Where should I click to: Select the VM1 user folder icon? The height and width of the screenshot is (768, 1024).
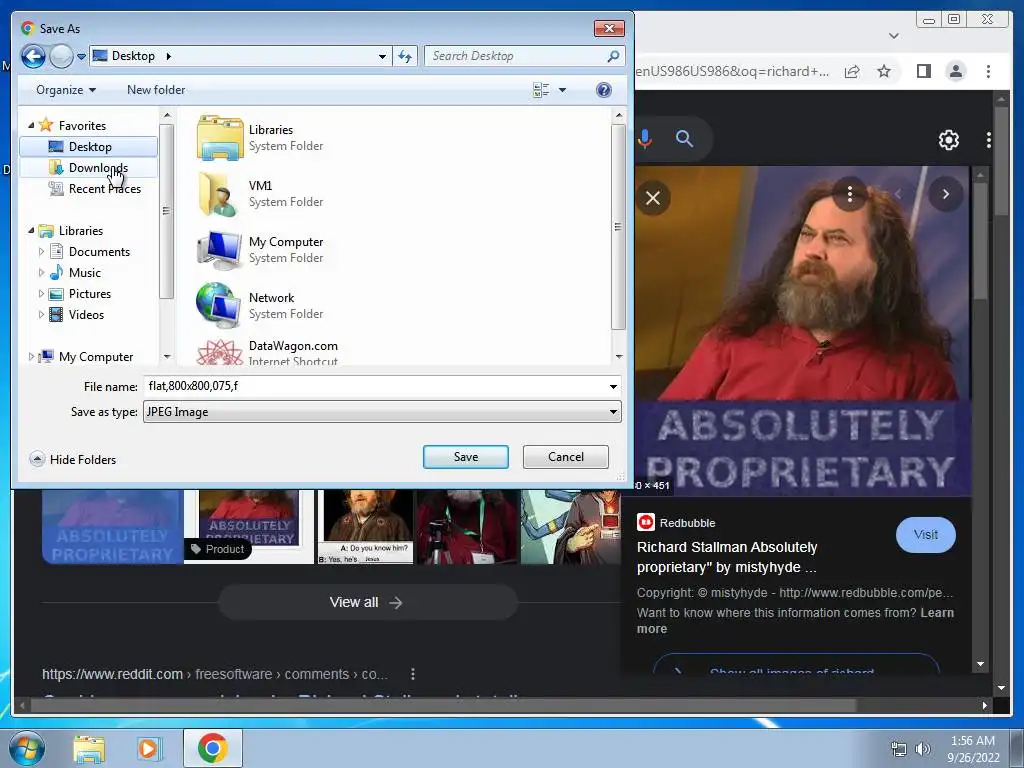[x=217, y=194]
